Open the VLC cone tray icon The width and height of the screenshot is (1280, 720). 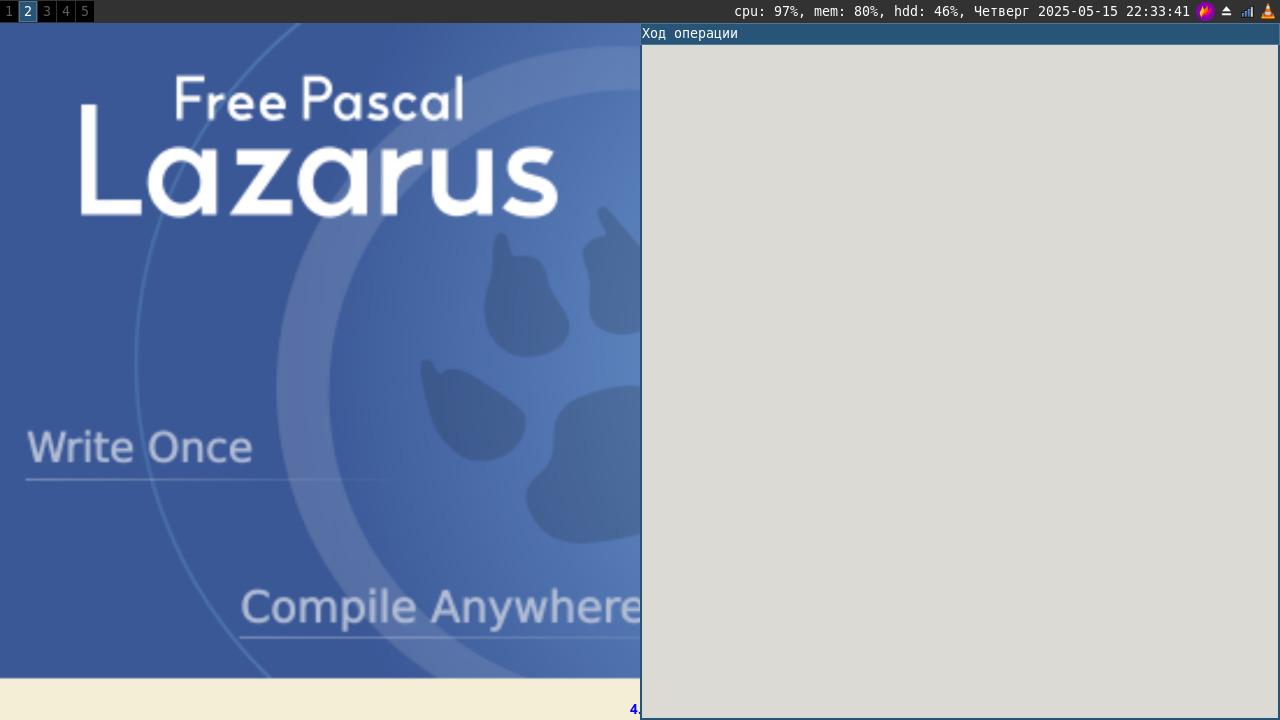[x=1268, y=11]
